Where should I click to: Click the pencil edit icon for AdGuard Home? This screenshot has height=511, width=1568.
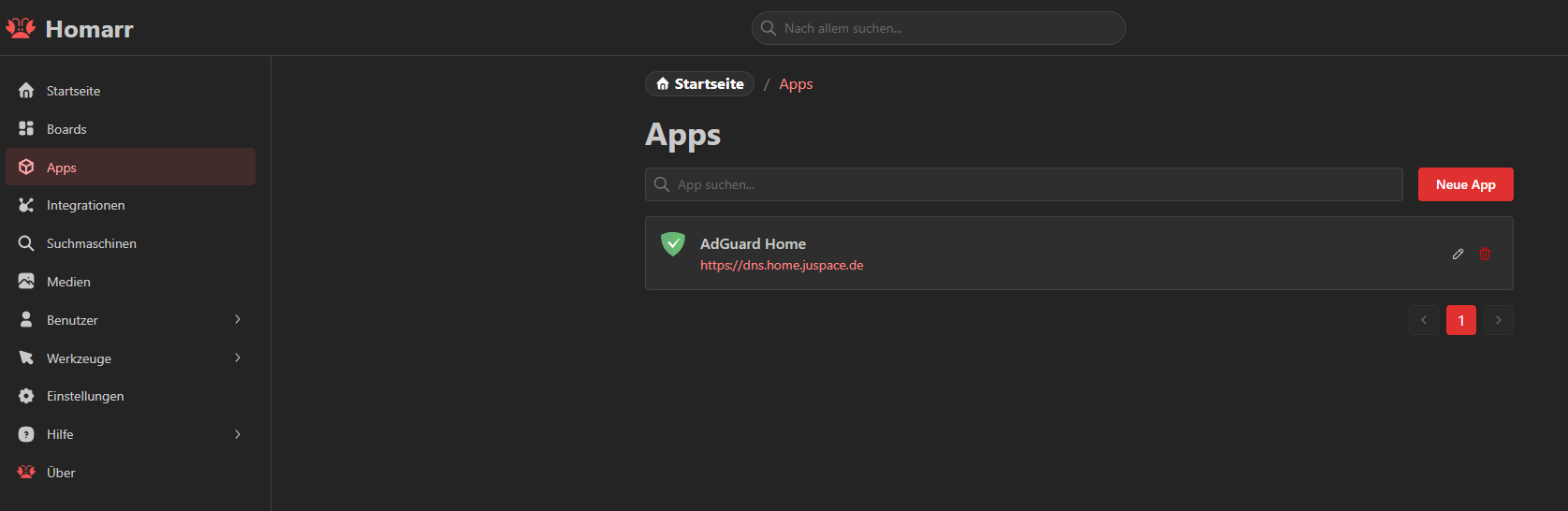(1458, 254)
